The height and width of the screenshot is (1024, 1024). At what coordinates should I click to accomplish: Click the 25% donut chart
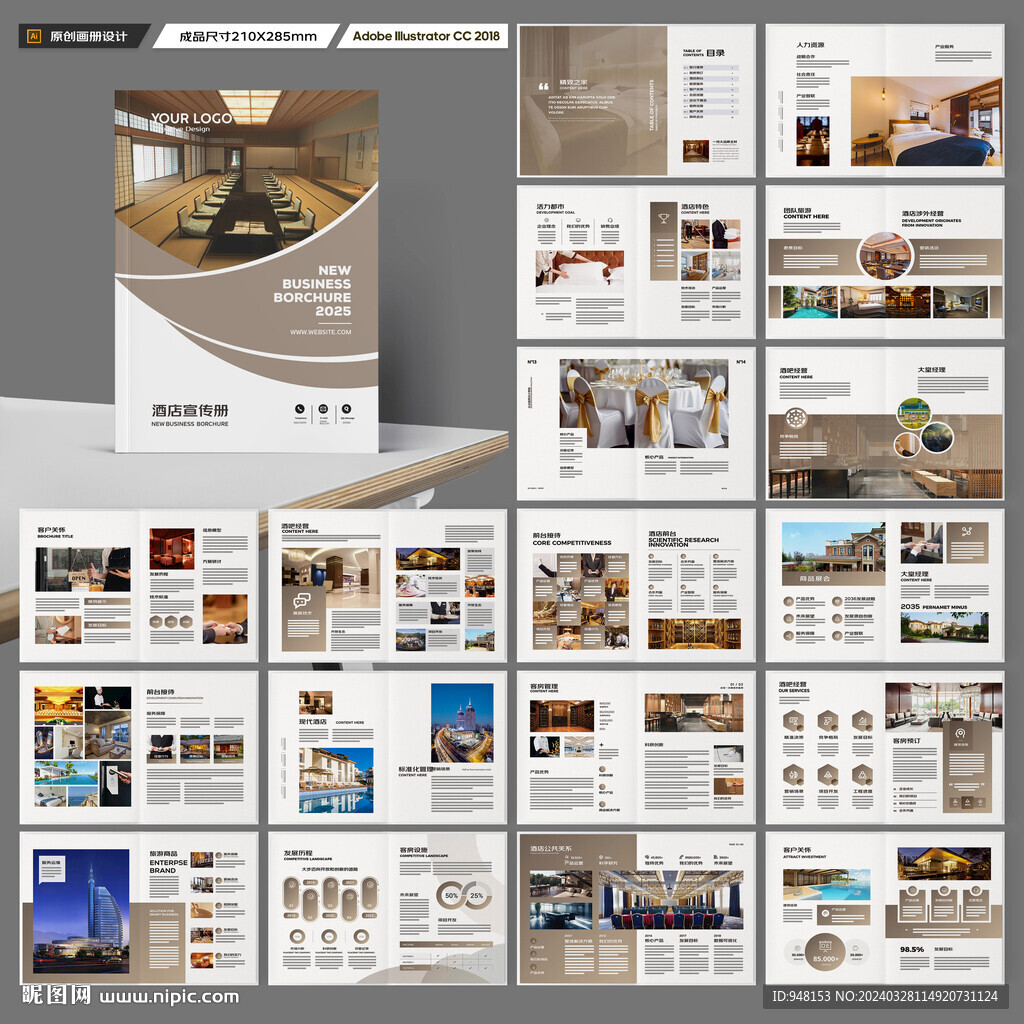coord(477,895)
